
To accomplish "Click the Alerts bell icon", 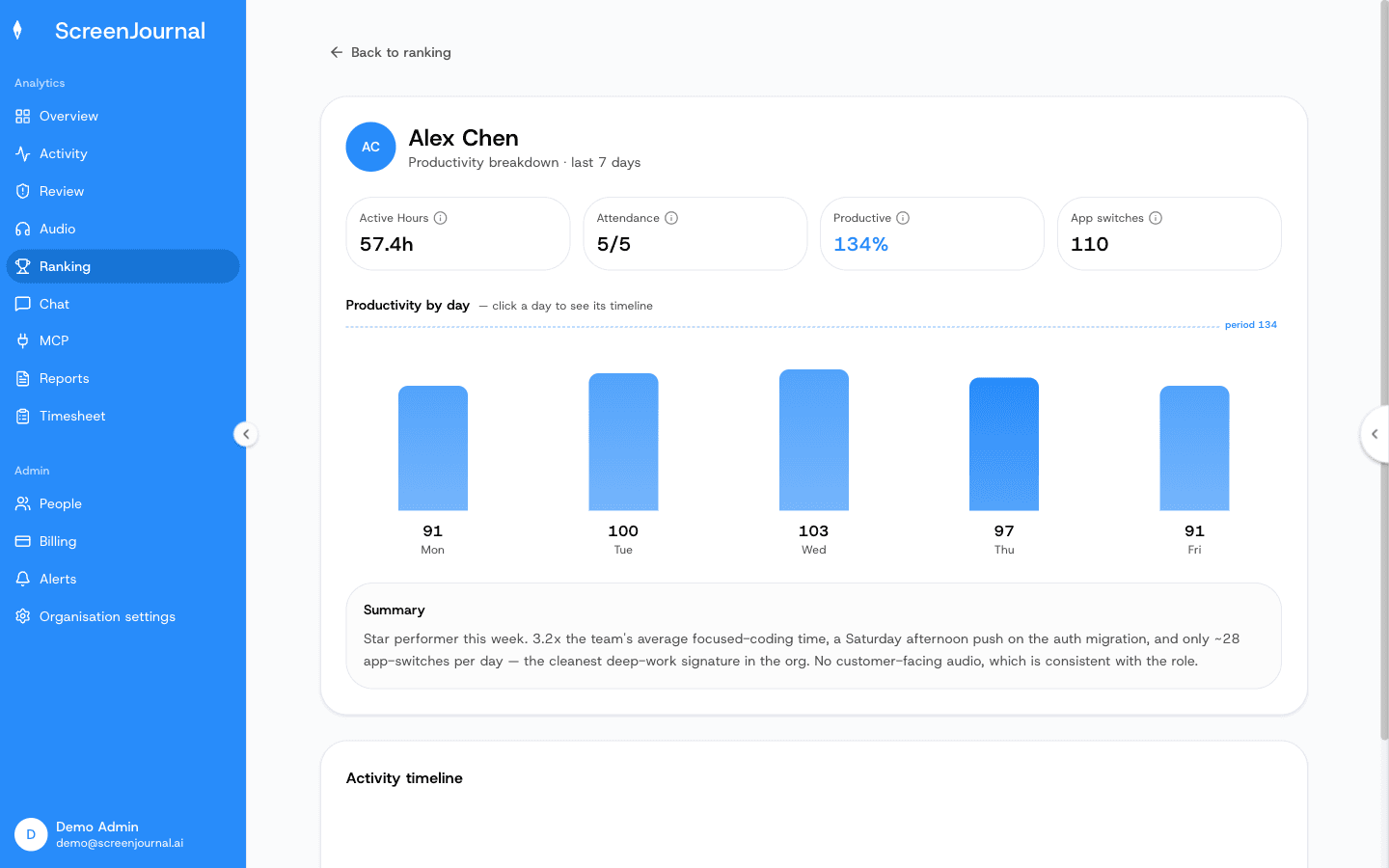I will click(x=23, y=580).
